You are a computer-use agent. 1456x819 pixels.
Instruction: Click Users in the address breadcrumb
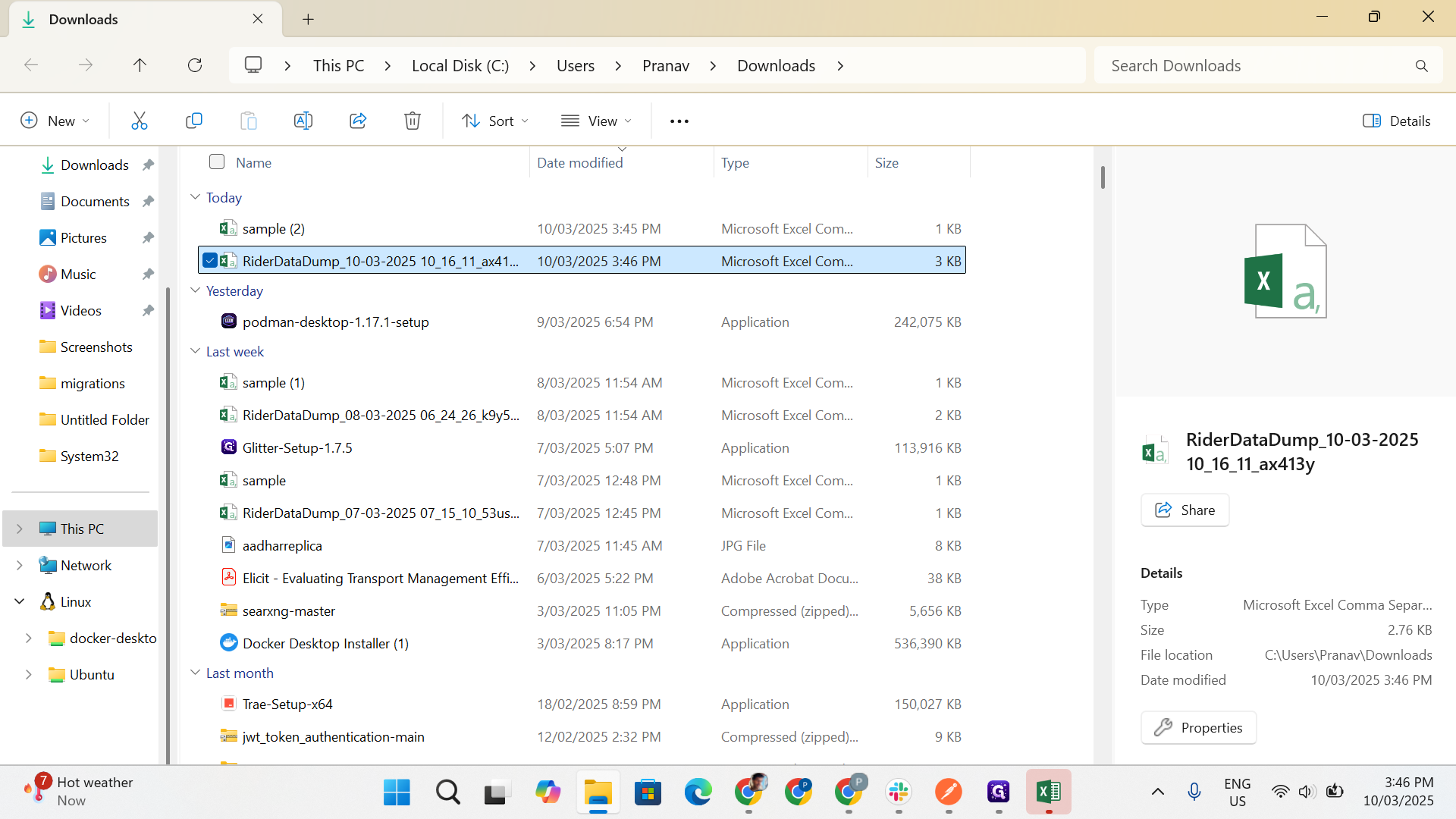pos(576,66)
